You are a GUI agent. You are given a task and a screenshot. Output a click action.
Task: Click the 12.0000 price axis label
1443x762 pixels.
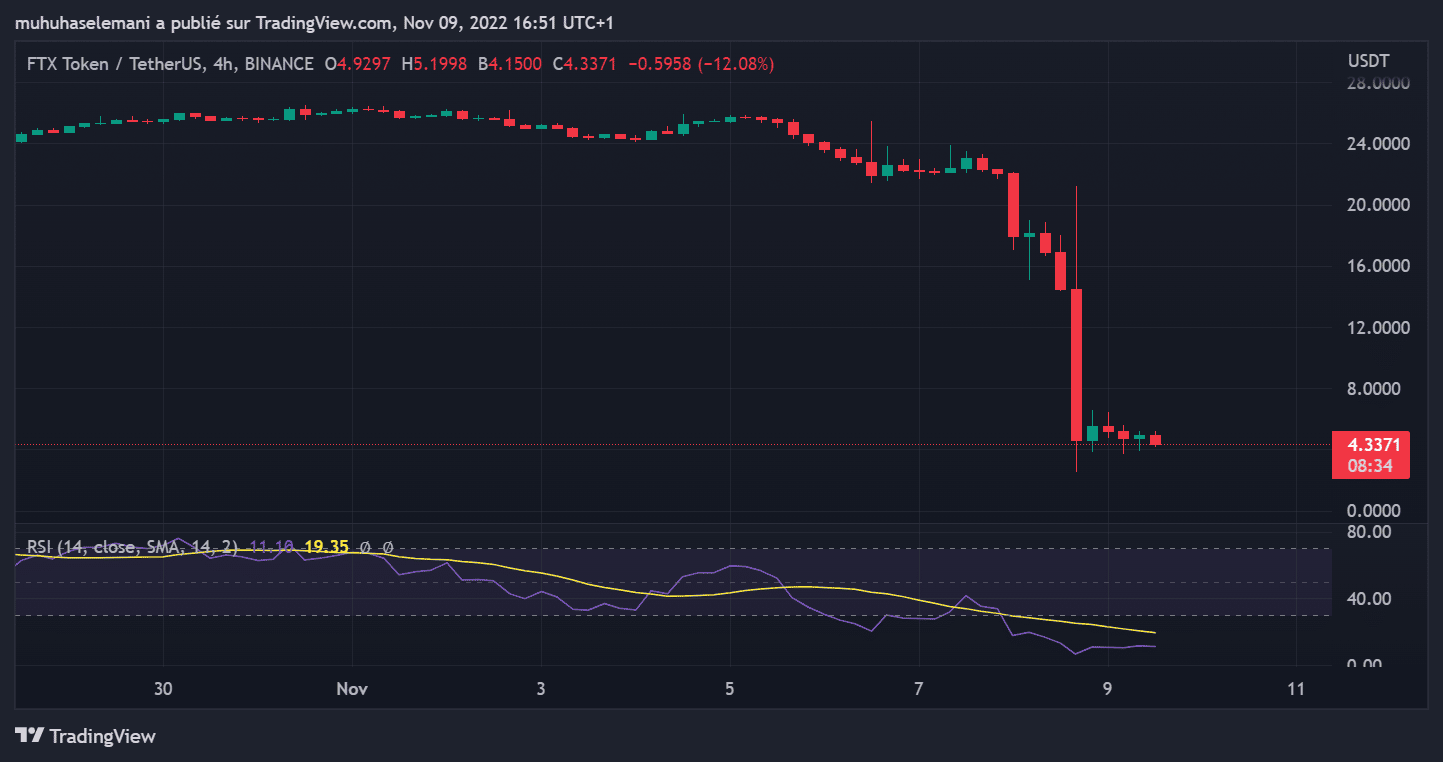coord(1379,328)
